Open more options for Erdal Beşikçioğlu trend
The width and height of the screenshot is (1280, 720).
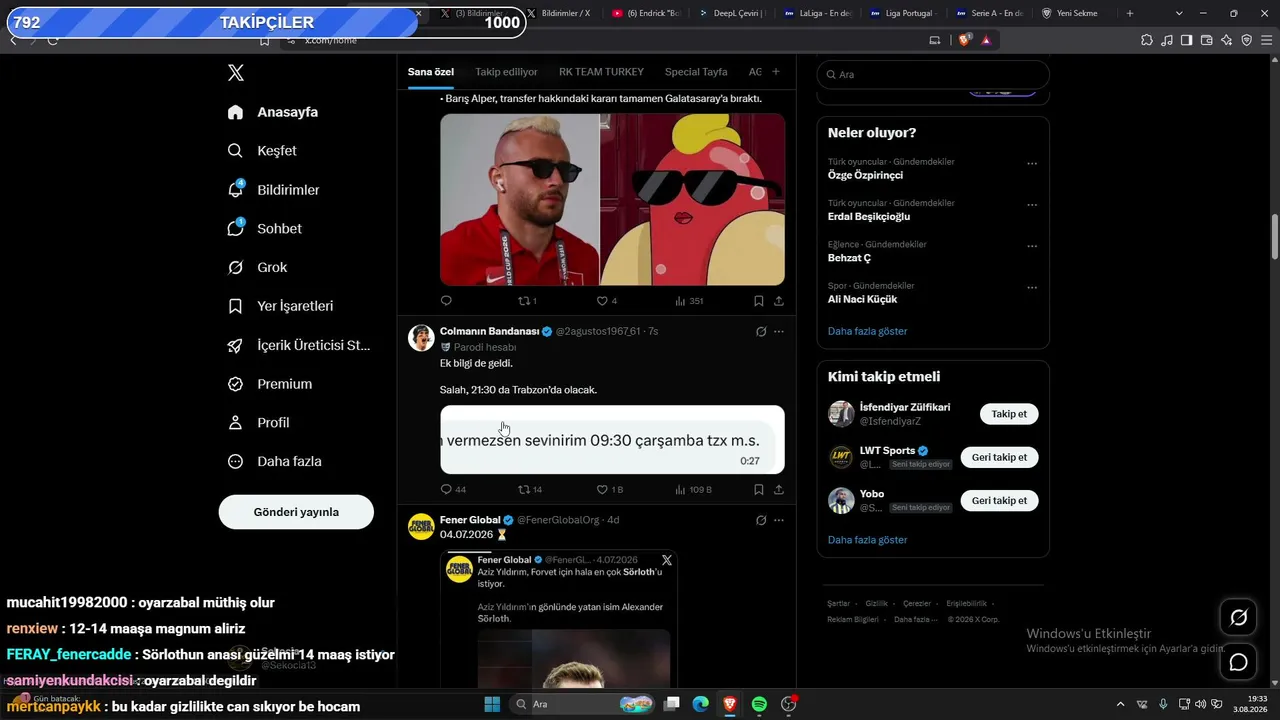(x=1032, y=204)
